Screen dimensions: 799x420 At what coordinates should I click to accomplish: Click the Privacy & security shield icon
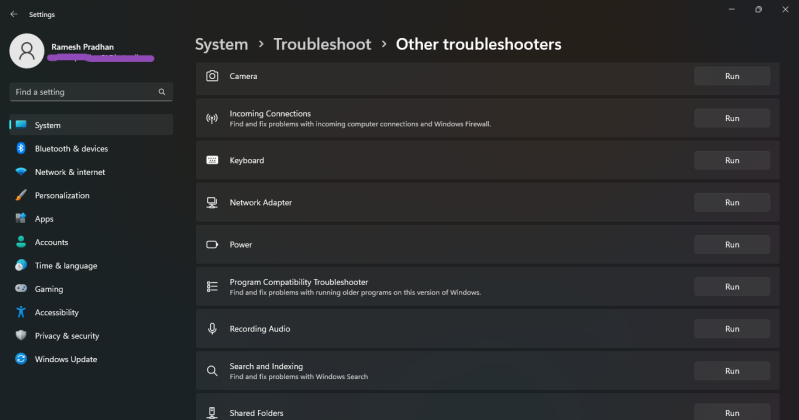point(21,335)
